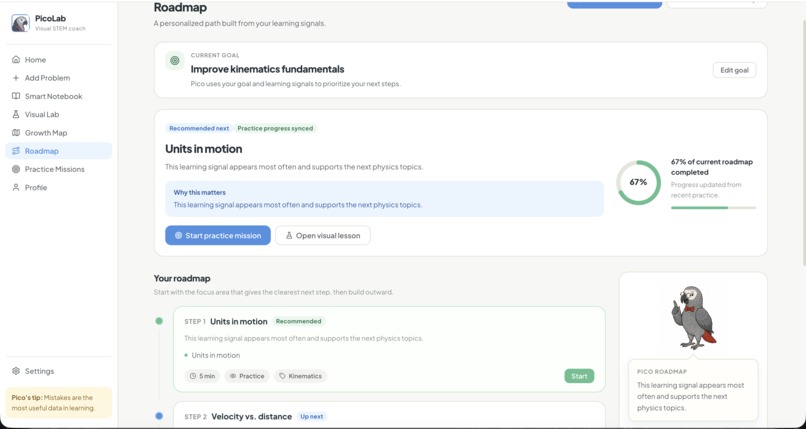The height and width of the screenshot is (429, 806).
Task: Click the Units in motion bullet item
Action: pos(215,355)
